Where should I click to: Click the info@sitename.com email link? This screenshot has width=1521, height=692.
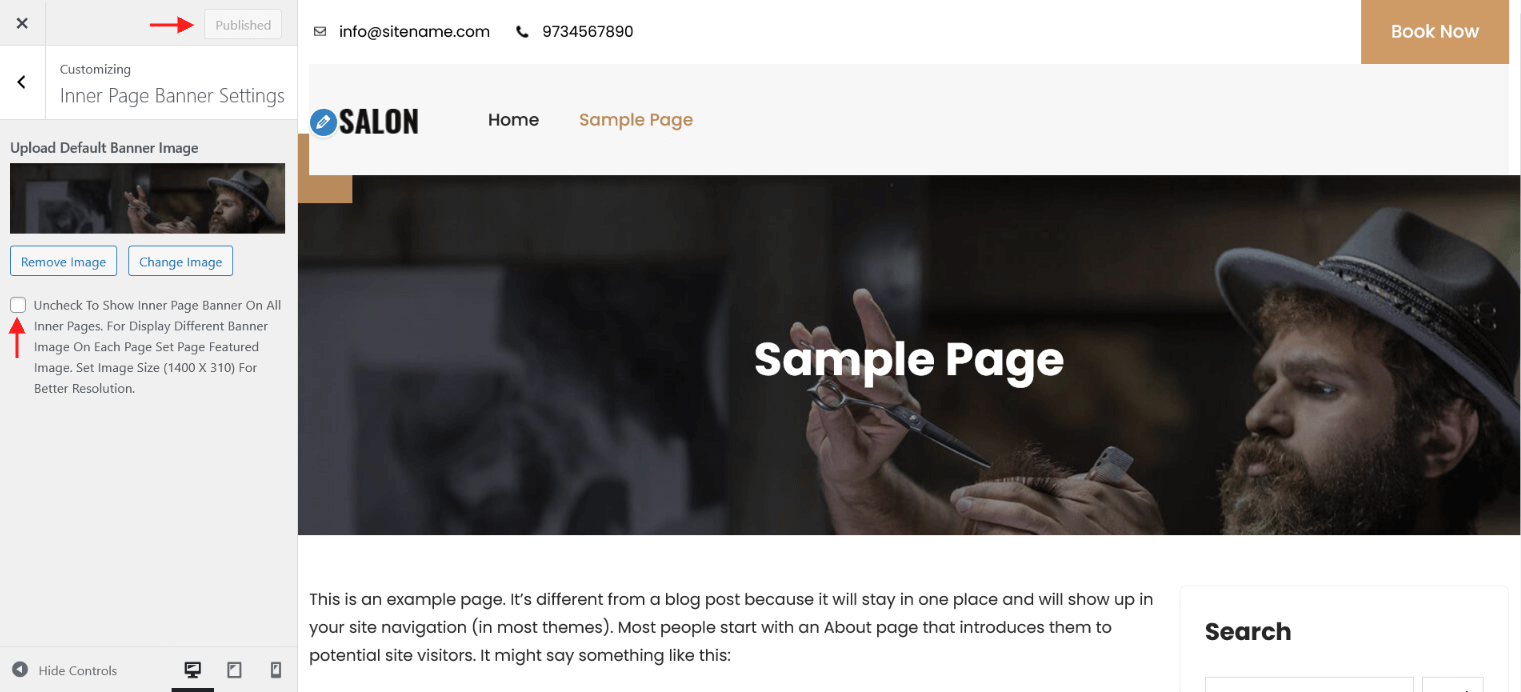tap(414, 31)
